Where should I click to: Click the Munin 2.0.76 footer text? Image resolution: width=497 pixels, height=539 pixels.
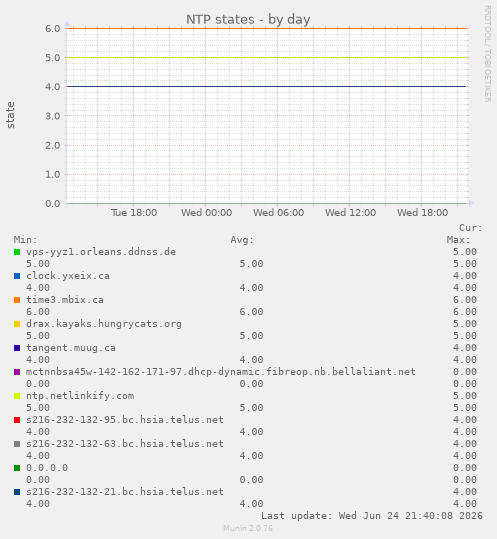pyautogui.click(x=248, y=528)
